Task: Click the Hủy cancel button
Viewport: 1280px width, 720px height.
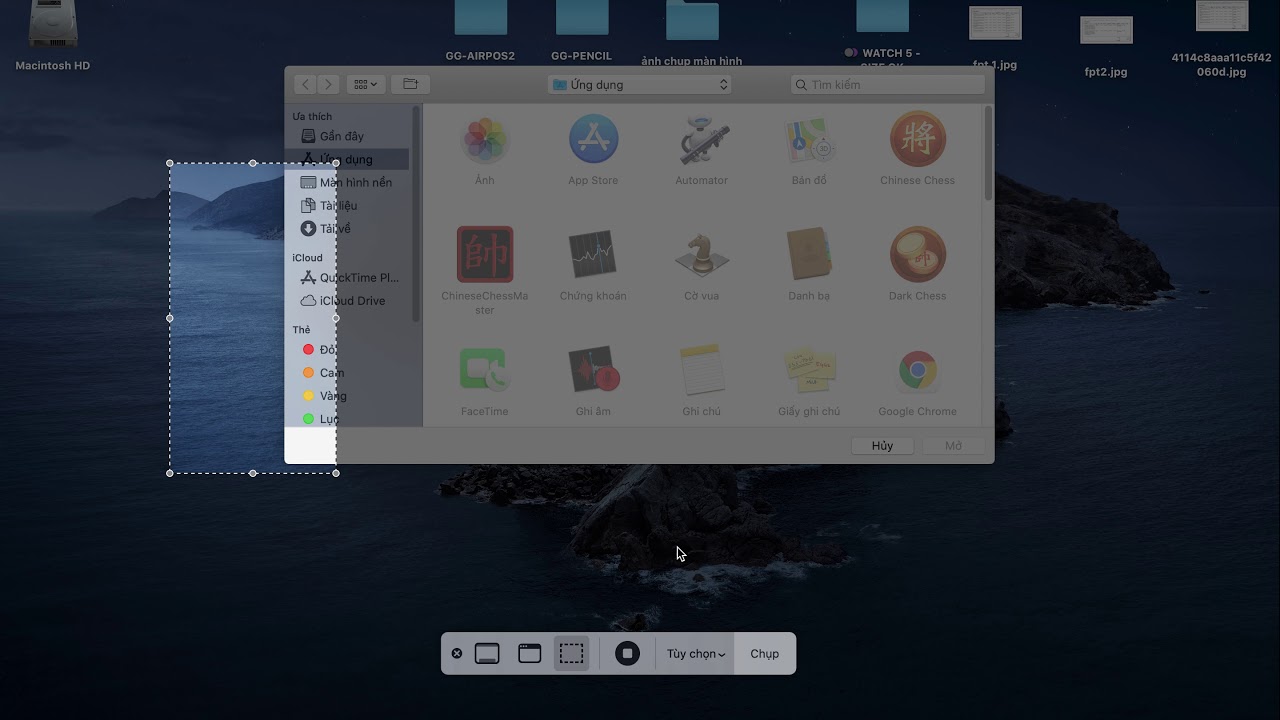Action: coord(882,446)
